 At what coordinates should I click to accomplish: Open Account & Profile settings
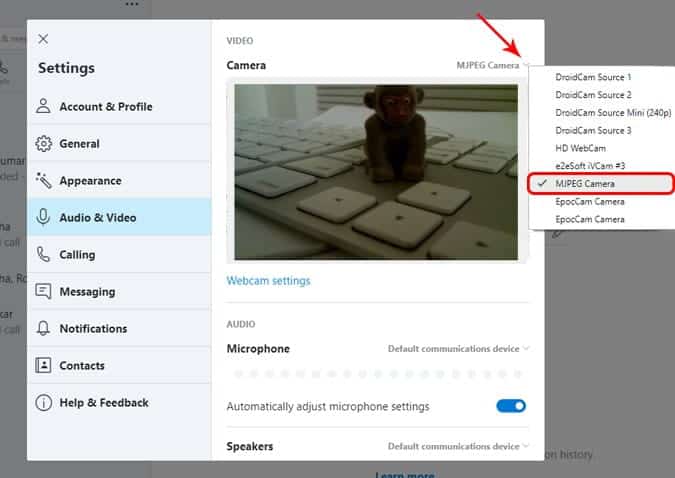(x=119, y=106)
